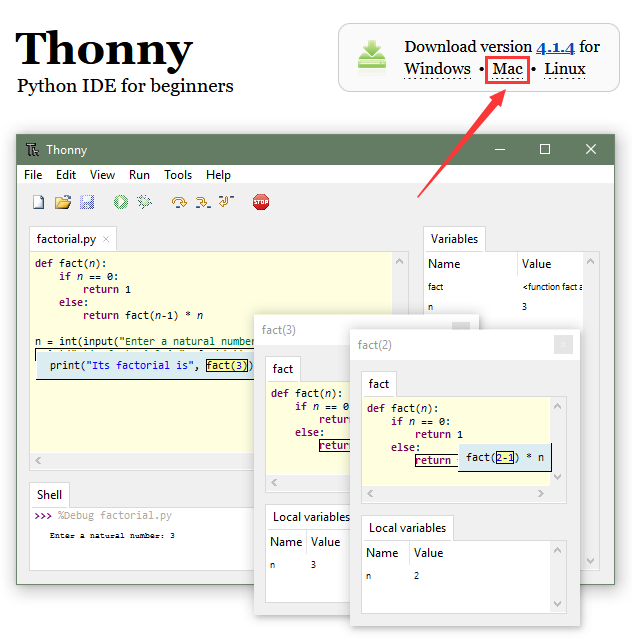Open the Run menu
632x639 pixels.
point(139,175)
